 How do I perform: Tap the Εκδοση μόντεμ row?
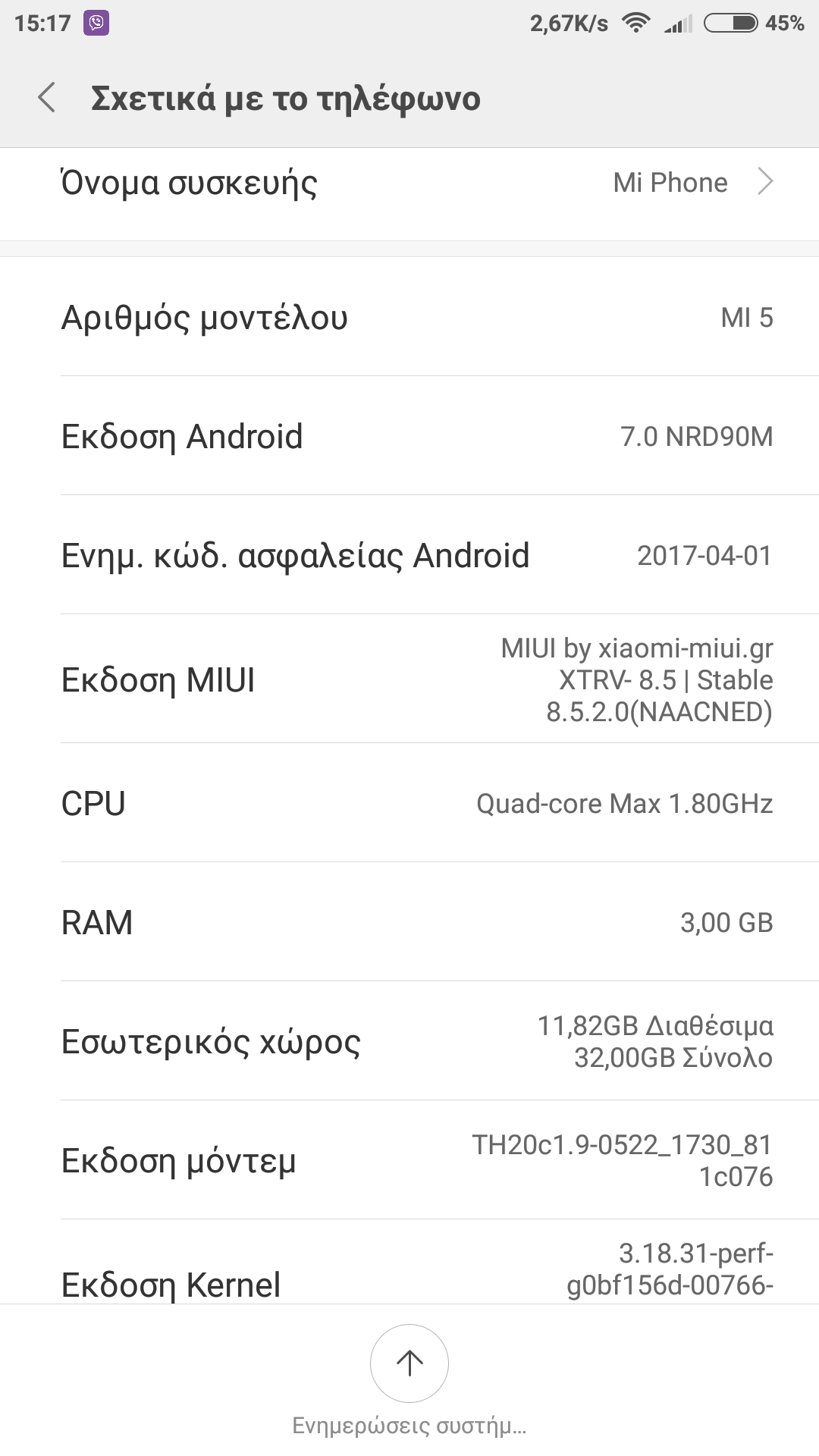(409, 1160)
